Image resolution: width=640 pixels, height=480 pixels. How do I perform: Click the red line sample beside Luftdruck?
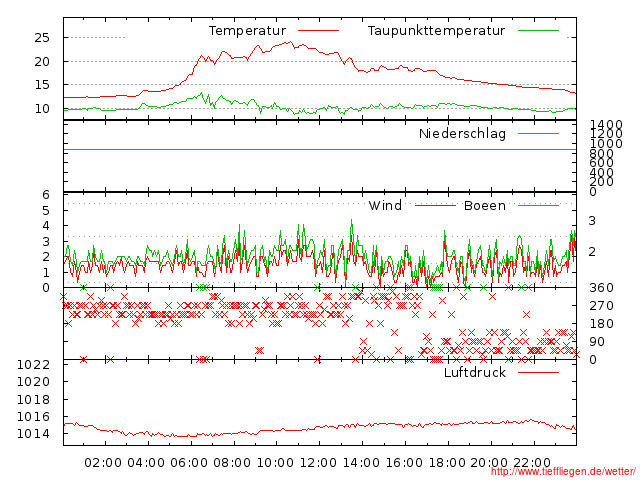pyautogui.click(x=539, y=373)
